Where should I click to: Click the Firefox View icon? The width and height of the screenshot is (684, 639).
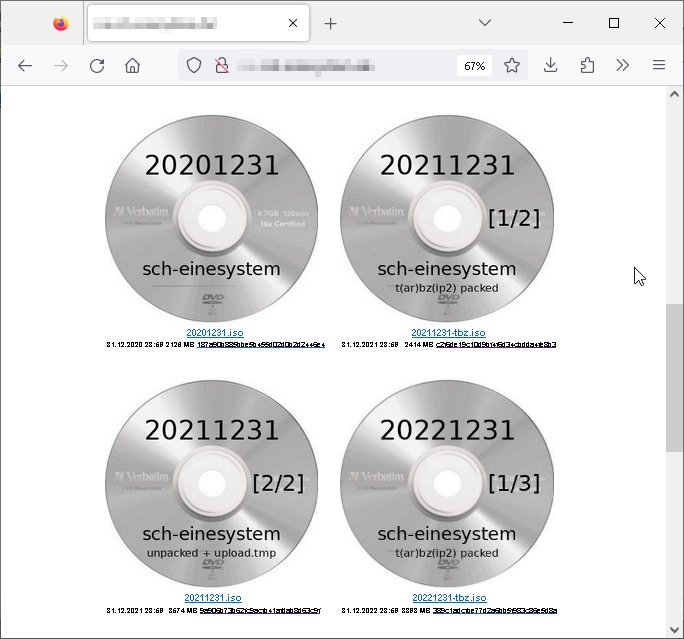(x=61, y=23)
